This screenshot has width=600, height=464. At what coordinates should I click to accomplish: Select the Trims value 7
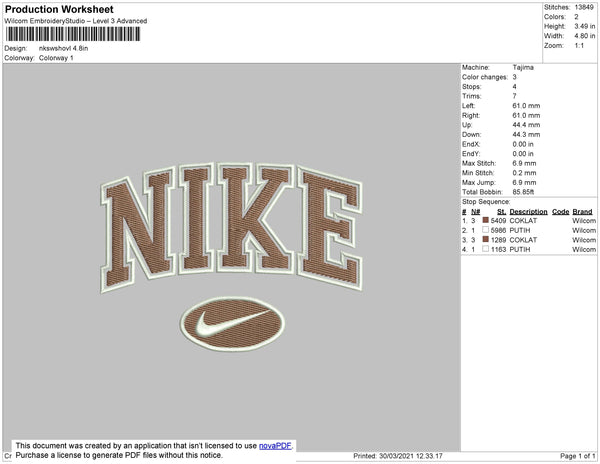[x=515, y=96]
